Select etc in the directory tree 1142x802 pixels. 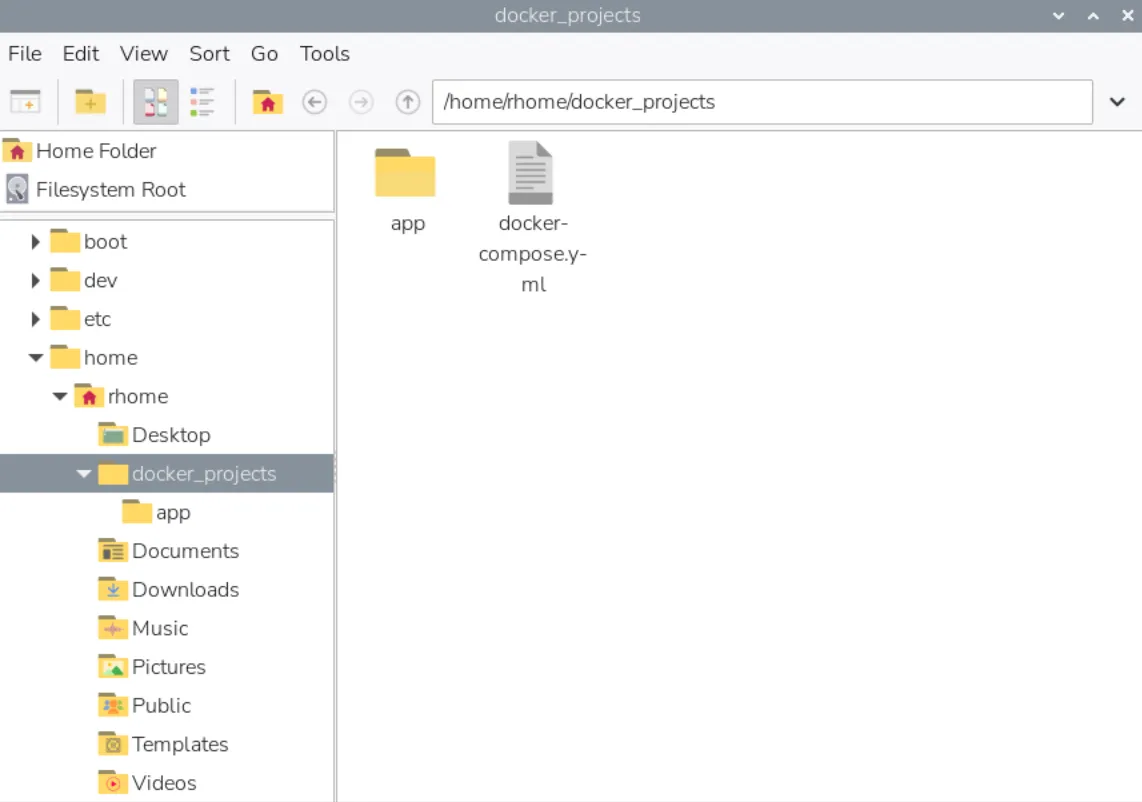coord(98,319)
